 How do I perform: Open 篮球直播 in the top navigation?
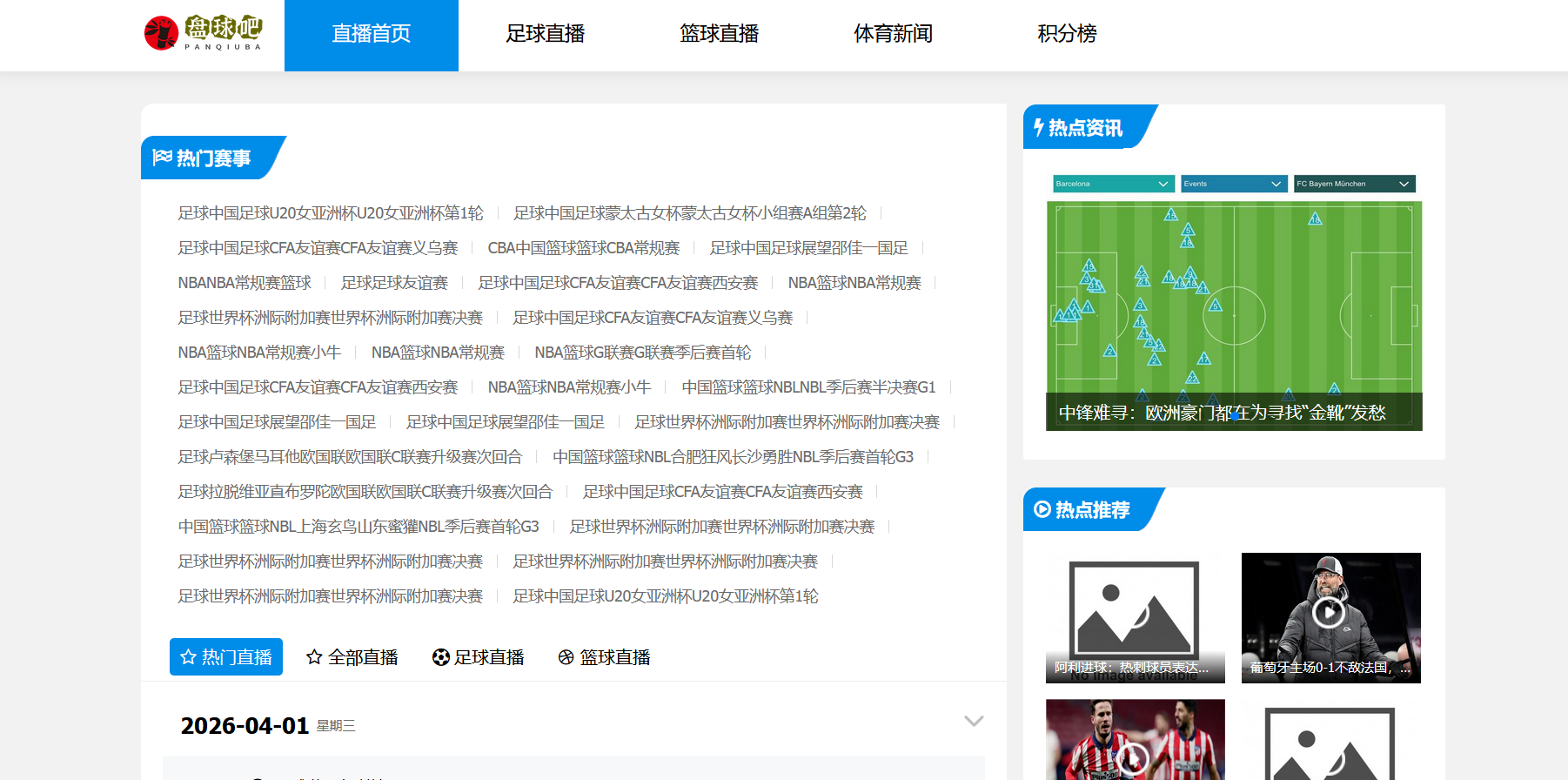coord(720,35)
